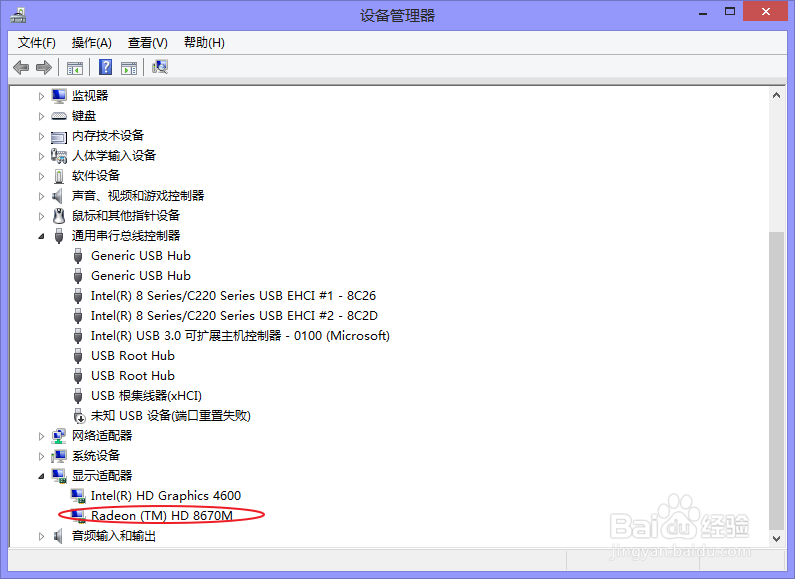Click the Forward arrow toolbar icon

(44, 67)
